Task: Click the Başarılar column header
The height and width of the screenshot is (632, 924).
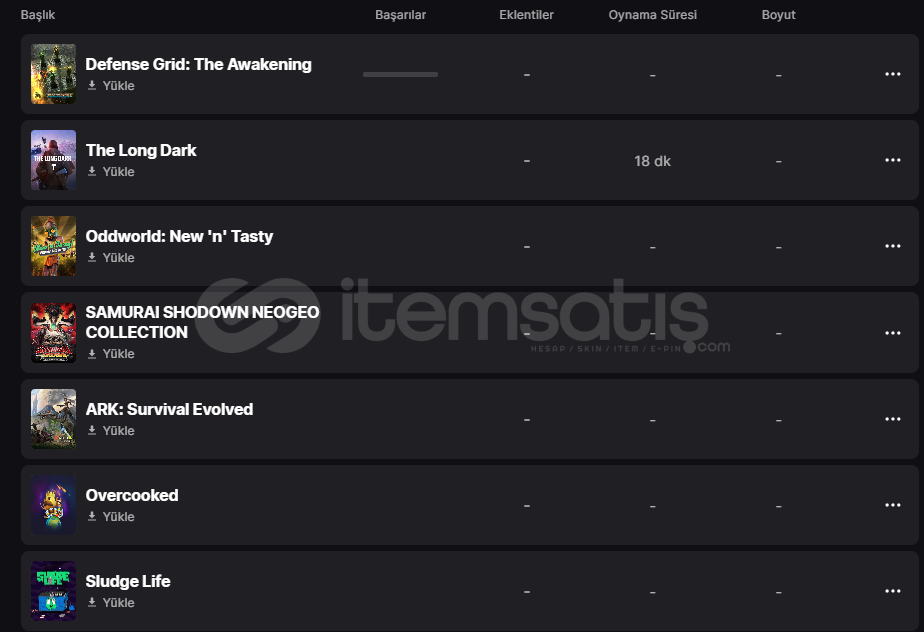Action: (x=400, y=15)
